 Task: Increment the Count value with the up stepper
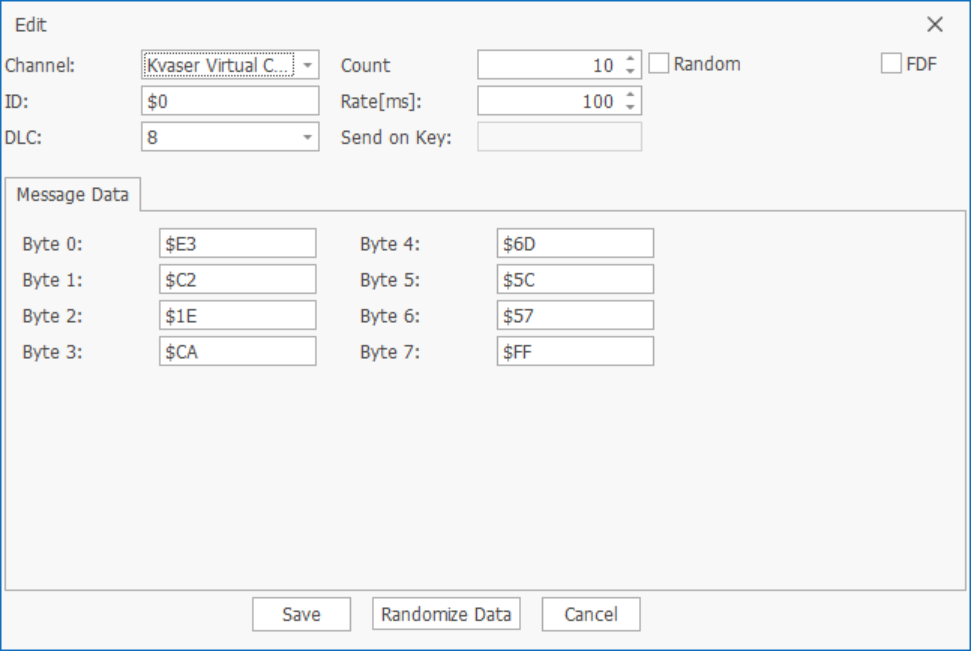[x=631, y=58]
